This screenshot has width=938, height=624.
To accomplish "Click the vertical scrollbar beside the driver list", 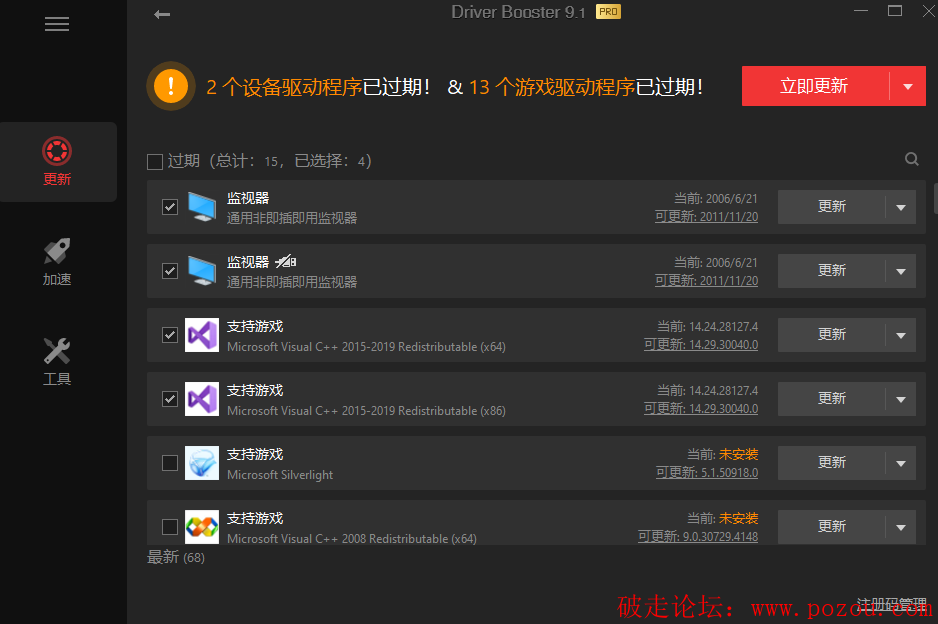I will coord(936,198).
